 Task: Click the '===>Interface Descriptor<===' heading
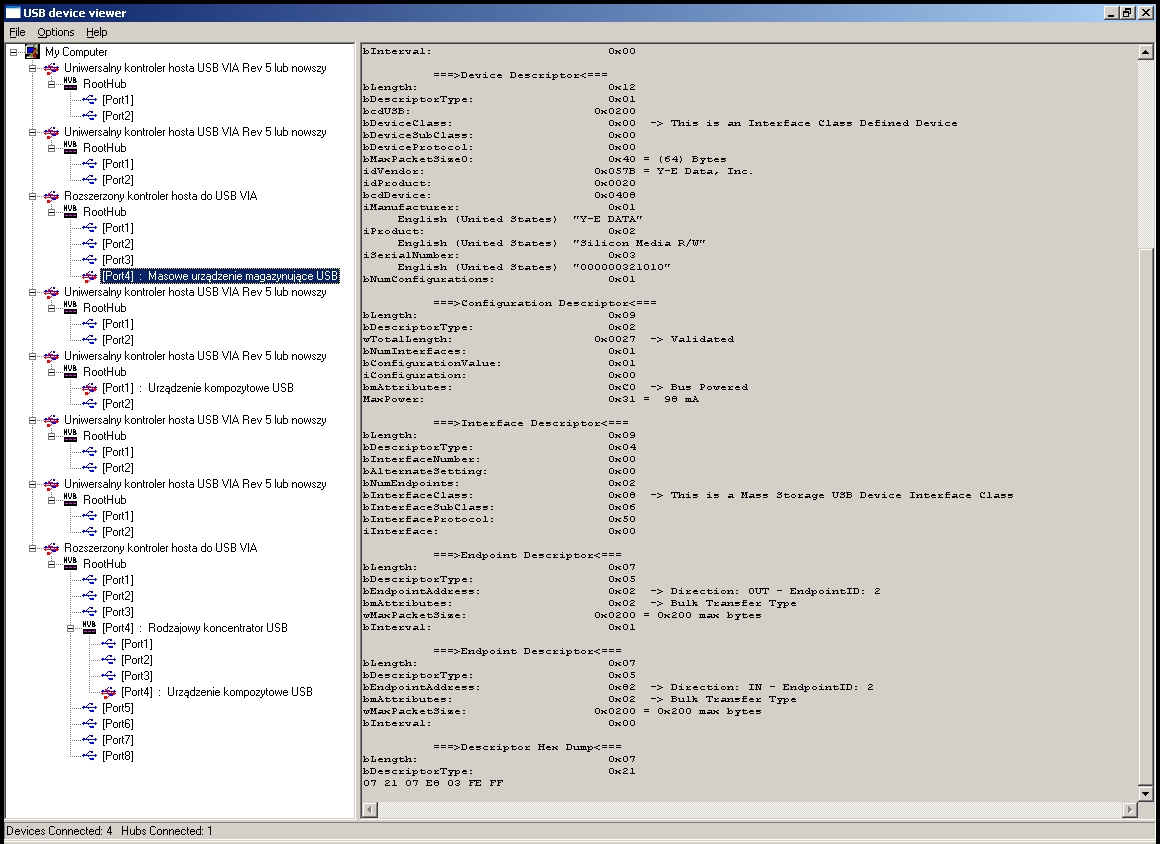530,423
